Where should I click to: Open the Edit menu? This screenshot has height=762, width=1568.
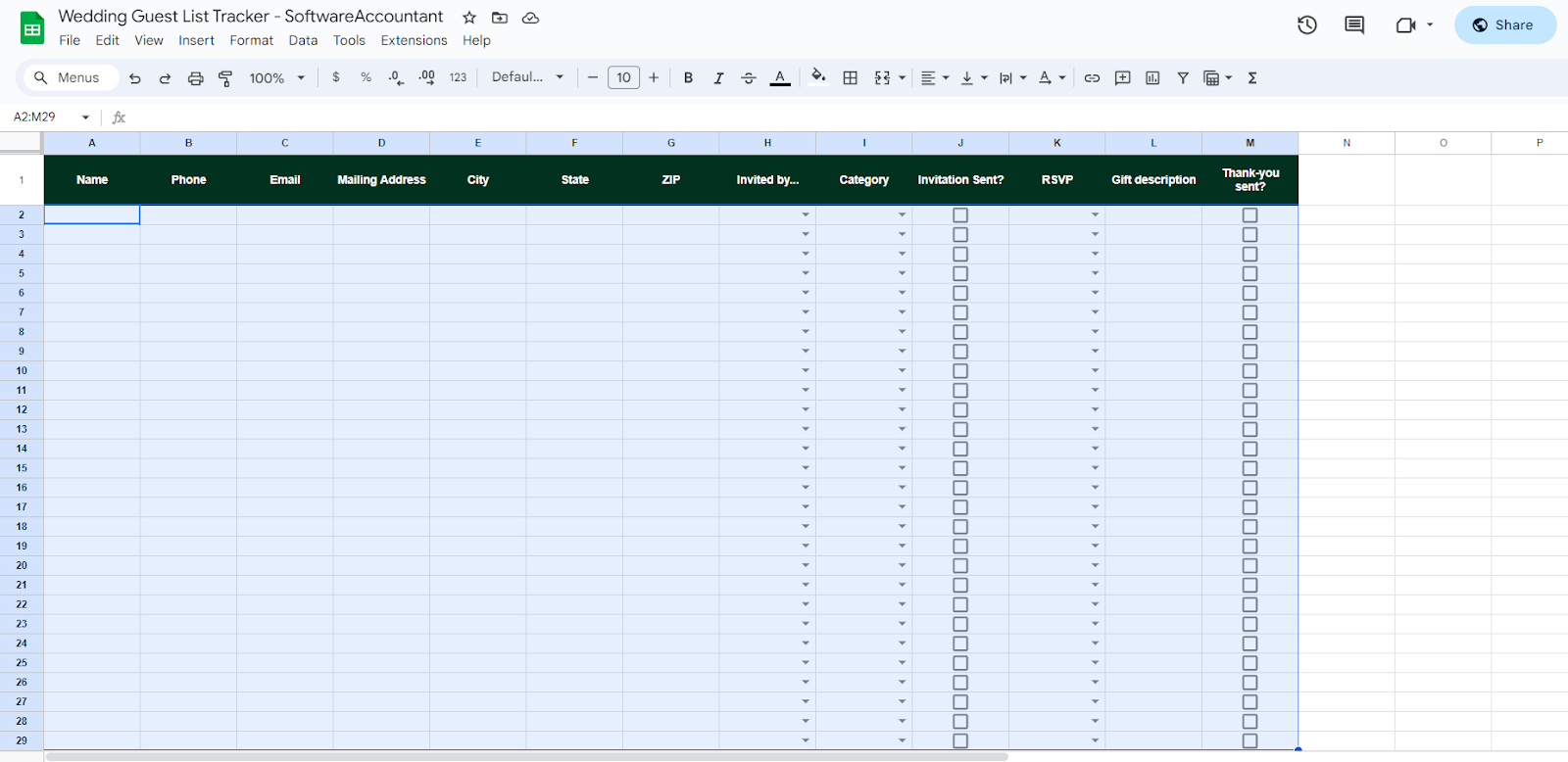pyautogui.click(x=108, y=41)
